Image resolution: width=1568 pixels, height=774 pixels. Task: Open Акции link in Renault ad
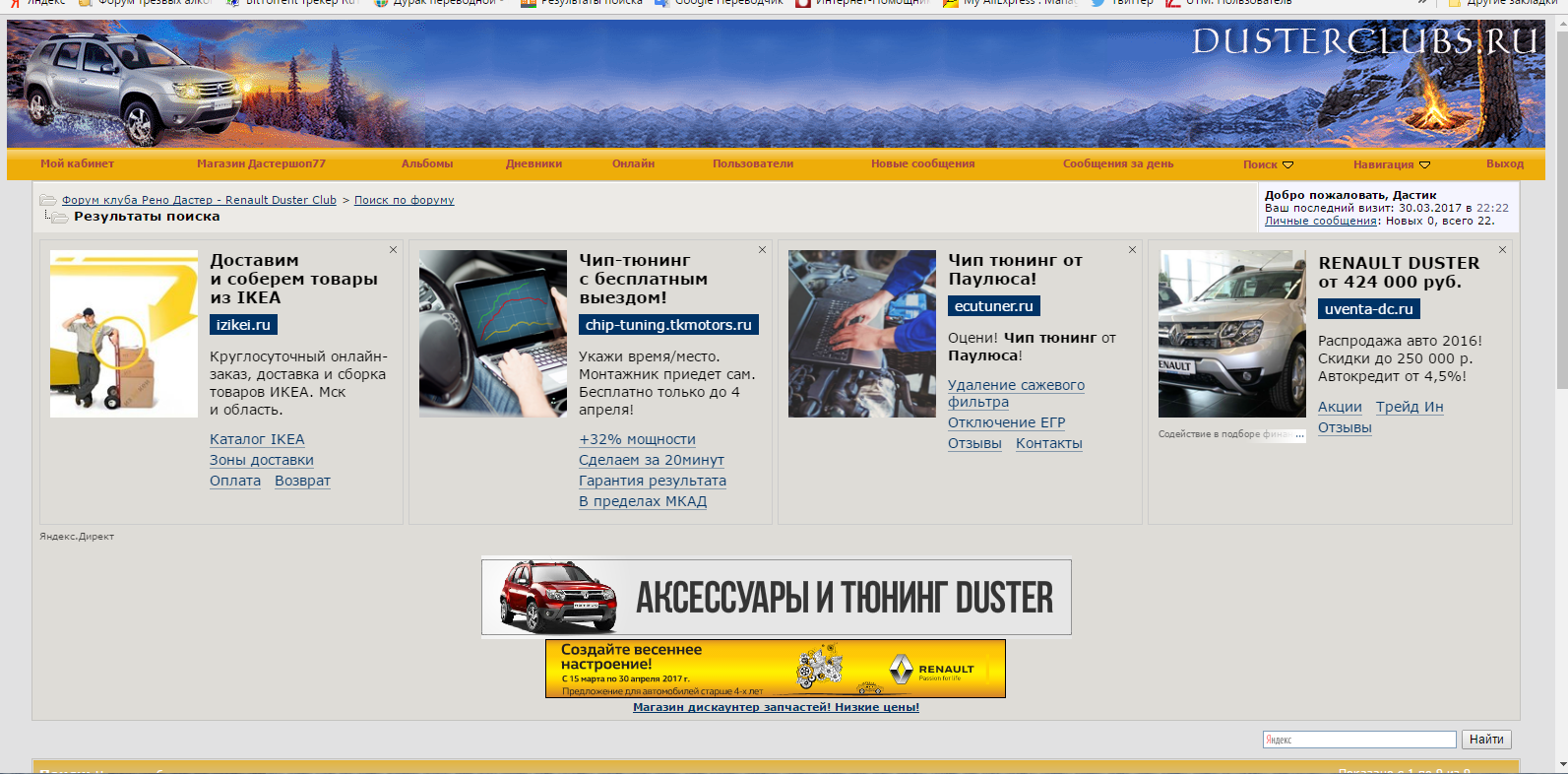(1340, 407)
